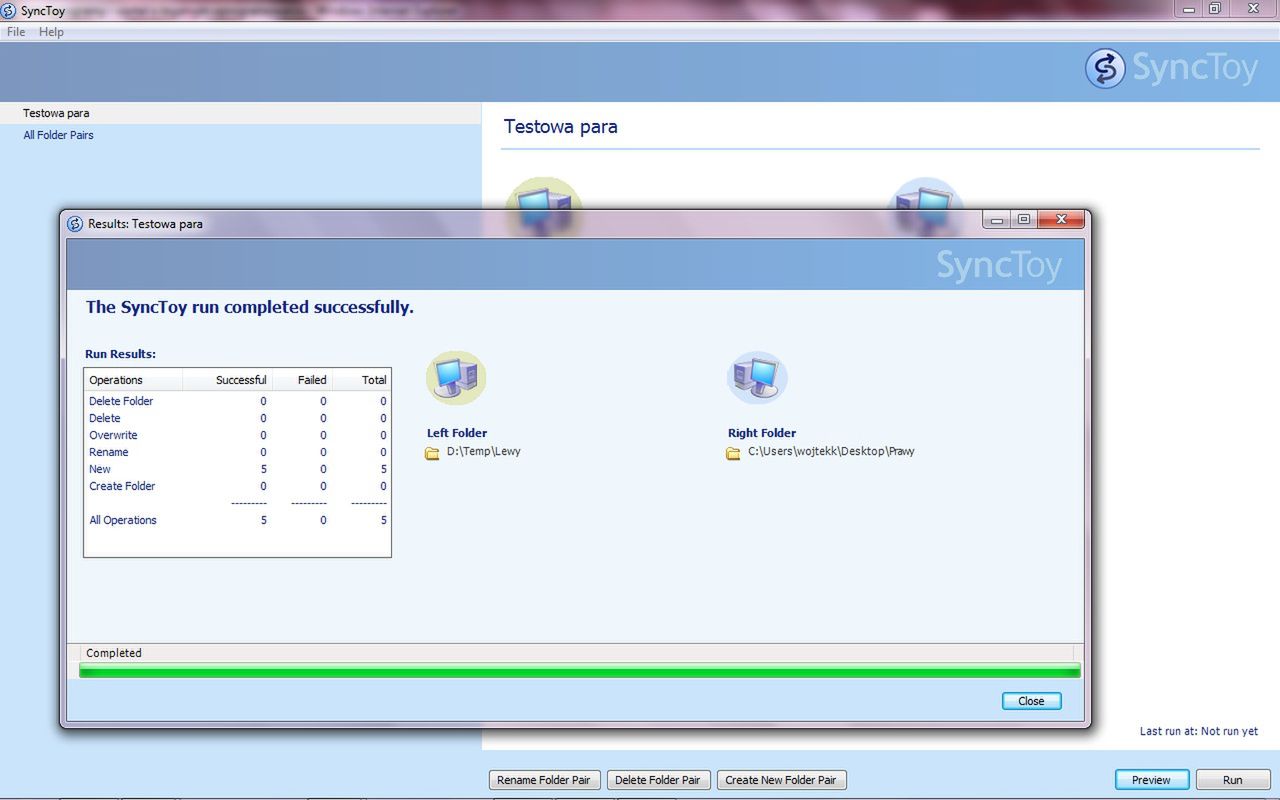The height and width of the screenshot is (800, 1280).
Task: Select the Overwrite operation row
Action: [x=237, y=435]
